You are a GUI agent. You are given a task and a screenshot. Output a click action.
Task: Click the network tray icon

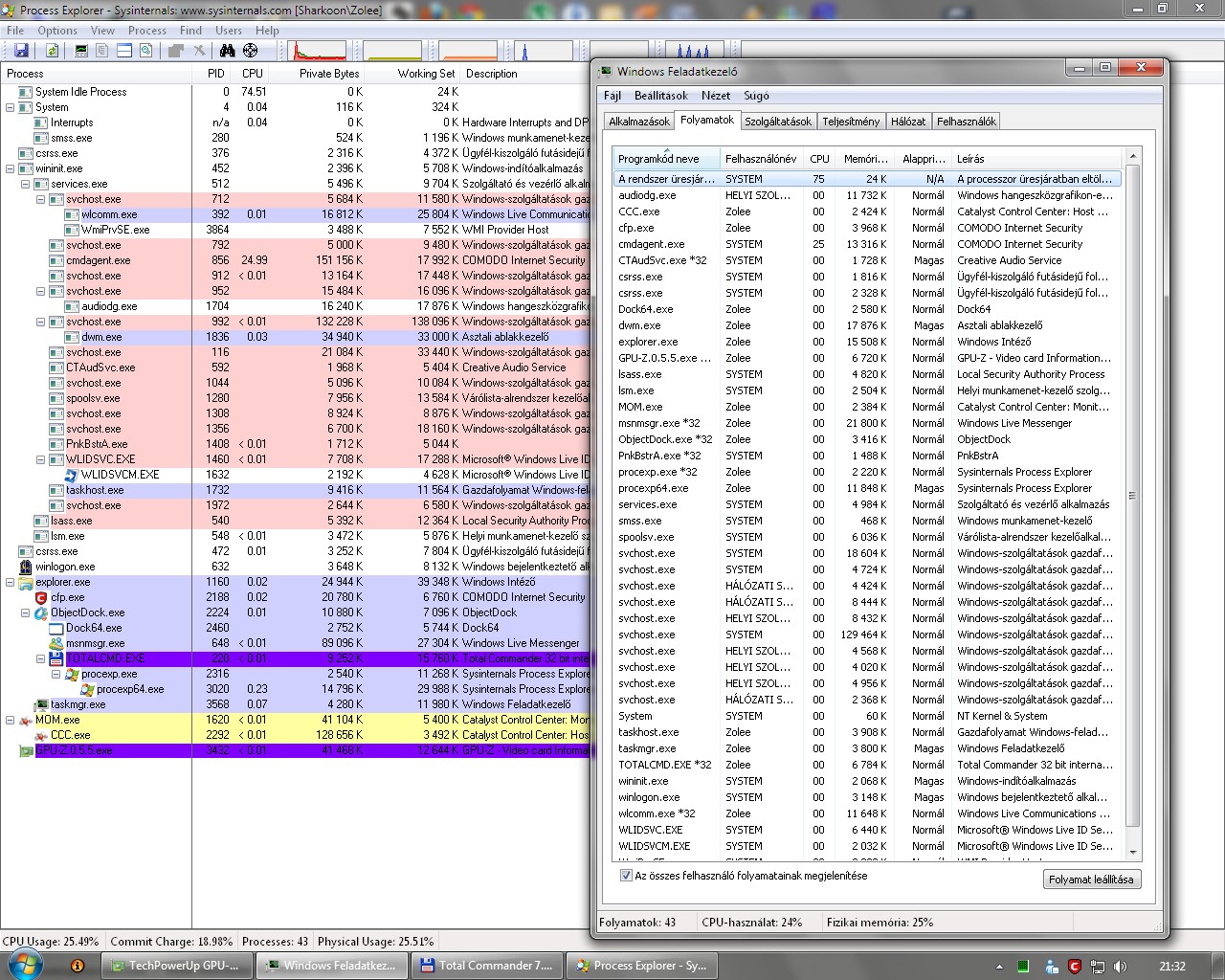1098,967
